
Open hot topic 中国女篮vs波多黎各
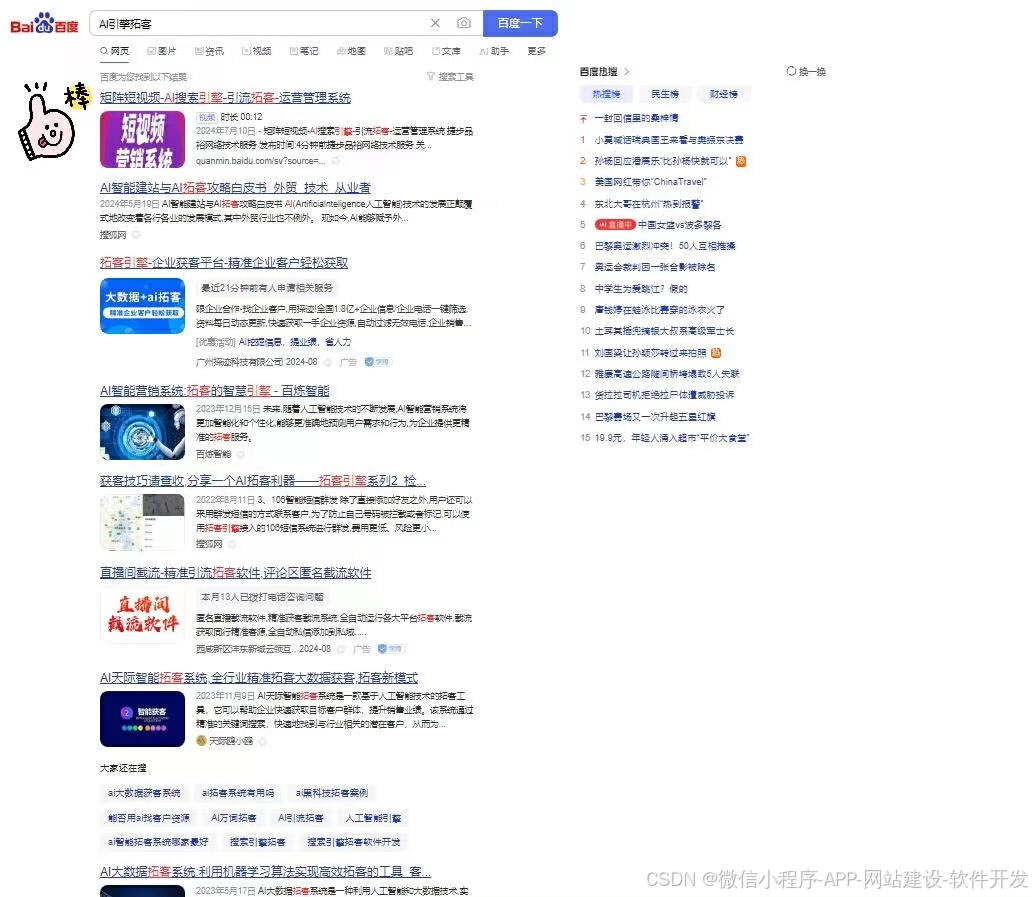point(680,224)
